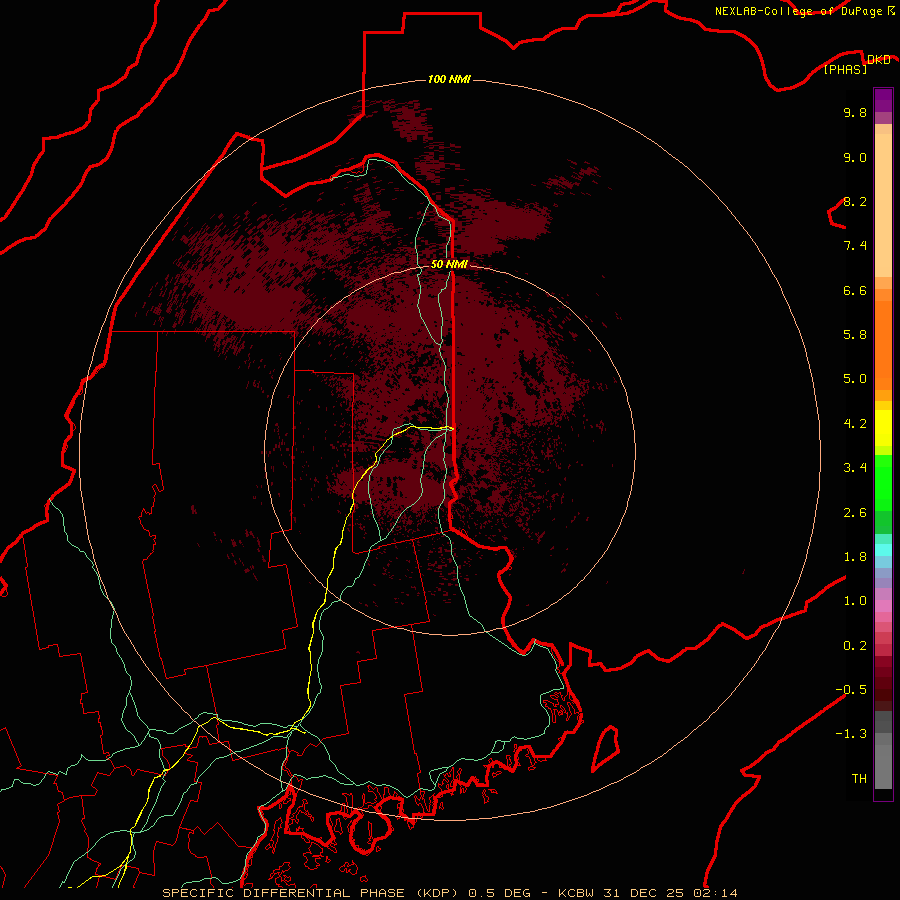Click the 3.4 color scale value
900x900 pixels.
point(855,468)
